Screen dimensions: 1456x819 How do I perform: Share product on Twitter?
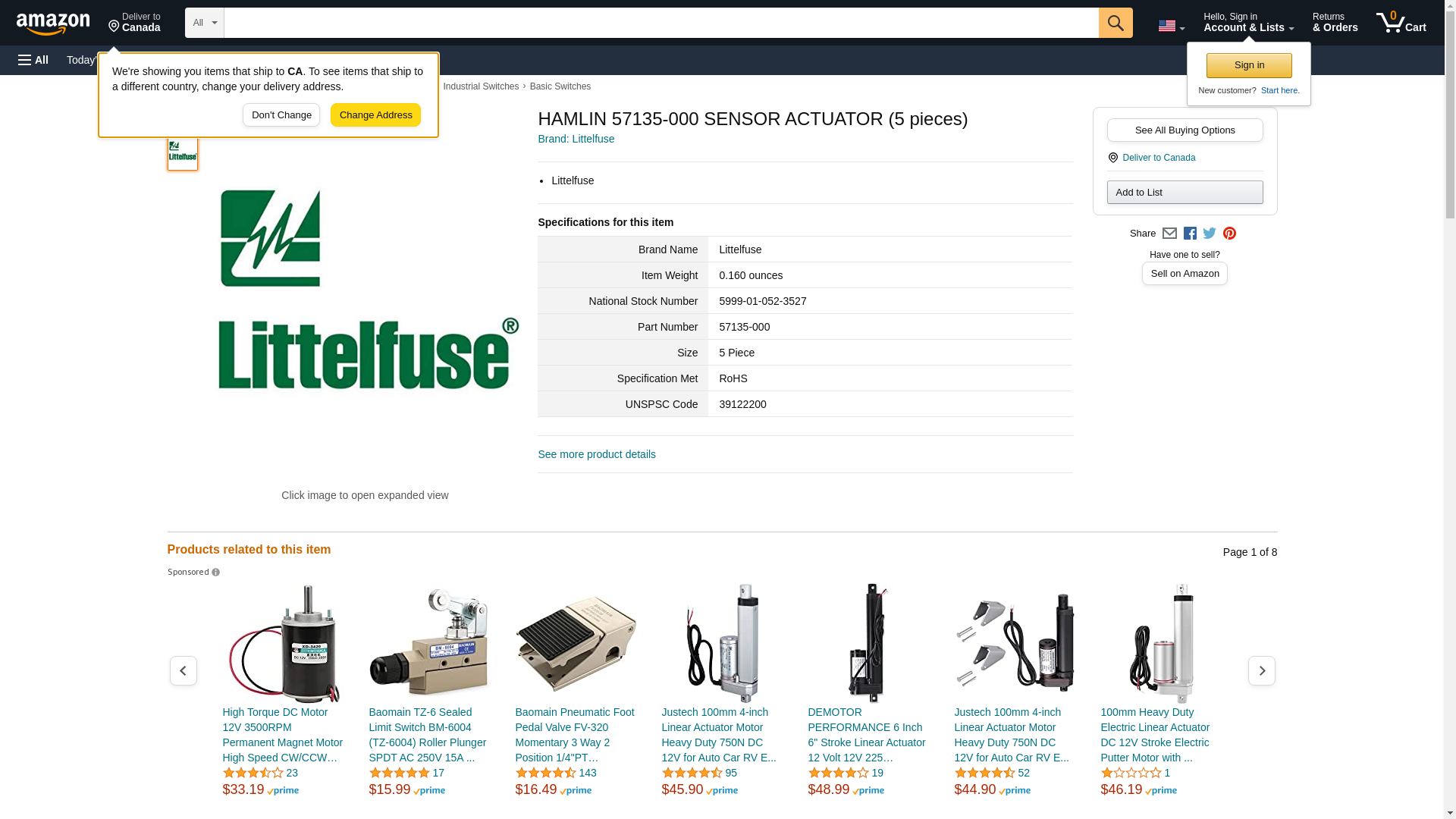click(1209, 234)
